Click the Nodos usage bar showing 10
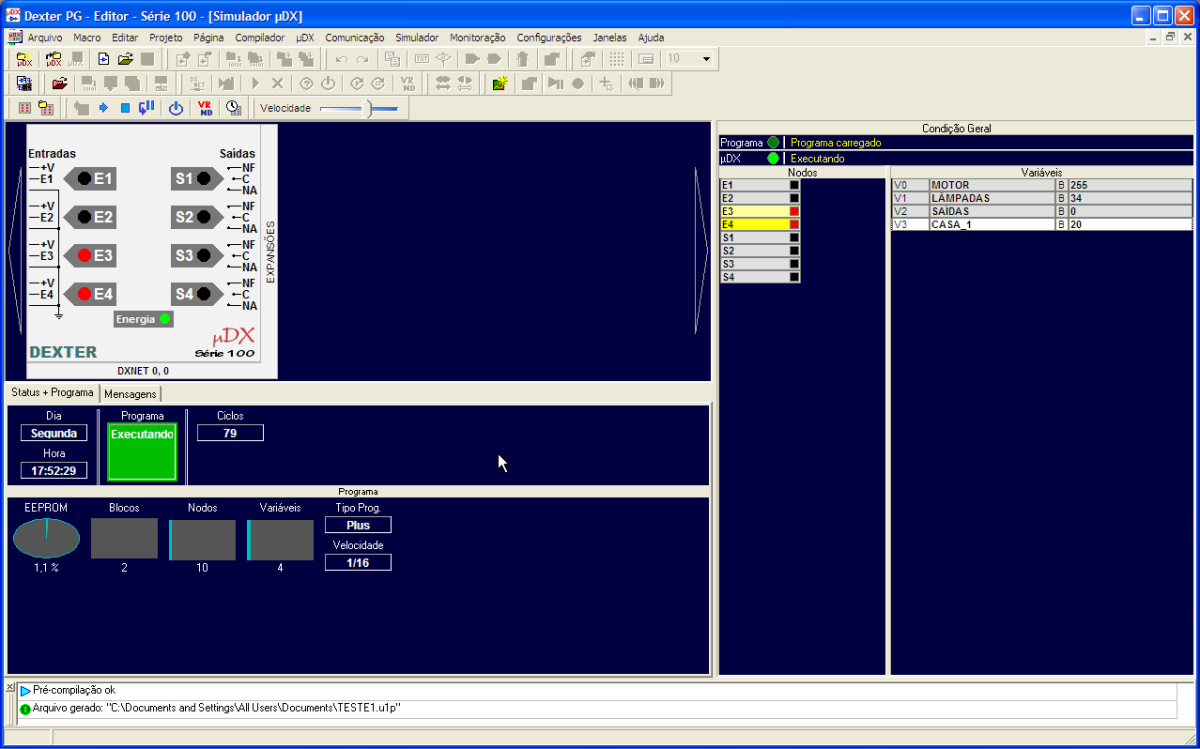The image size is (1200, 749). click(202, 540)
